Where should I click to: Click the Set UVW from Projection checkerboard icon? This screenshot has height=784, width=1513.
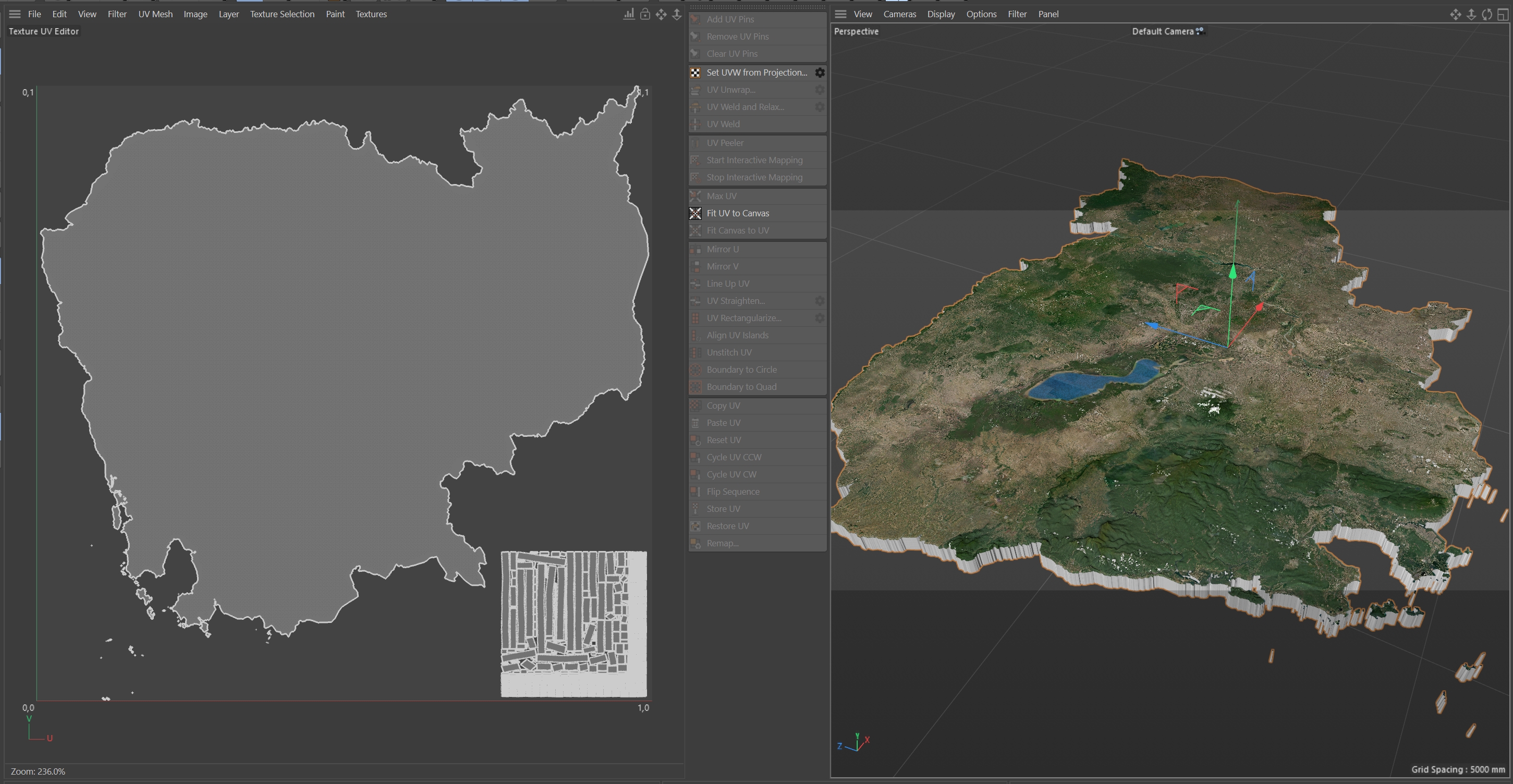[696, 72]
